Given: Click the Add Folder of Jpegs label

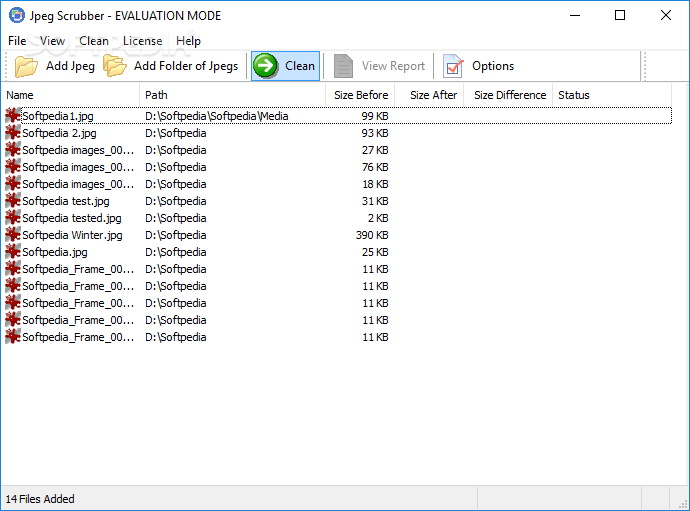Looking at the screenshot, I should 186,66.
